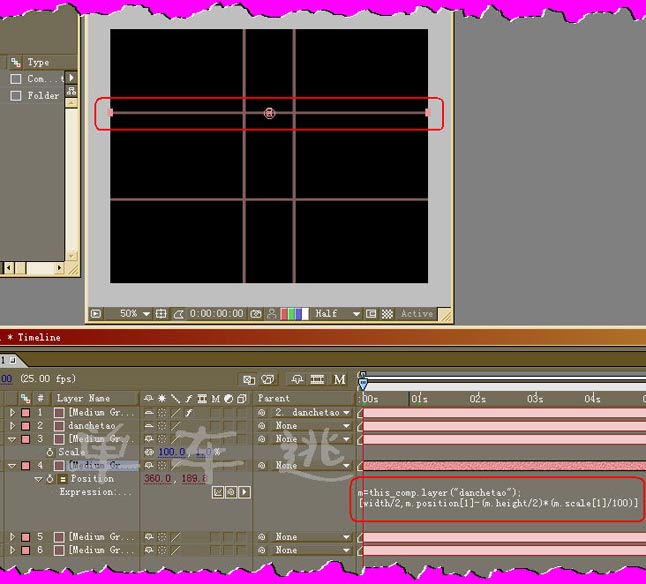
Task: Toggle collapse transformations switch for layer 1
Action: click(162, 412)
